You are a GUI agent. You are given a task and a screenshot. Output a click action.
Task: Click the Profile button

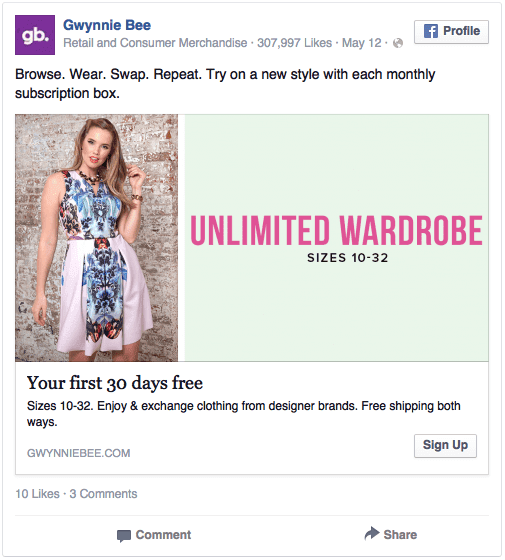(x=451, y=32)
